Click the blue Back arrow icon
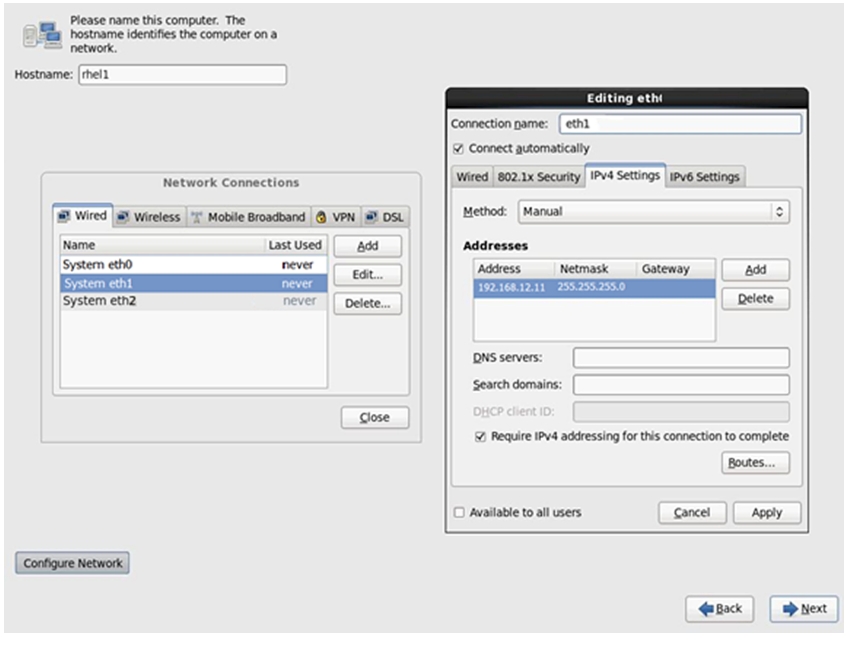Image resolution: width=847 pixels, height=664 pixels. [x=705, y=609]
